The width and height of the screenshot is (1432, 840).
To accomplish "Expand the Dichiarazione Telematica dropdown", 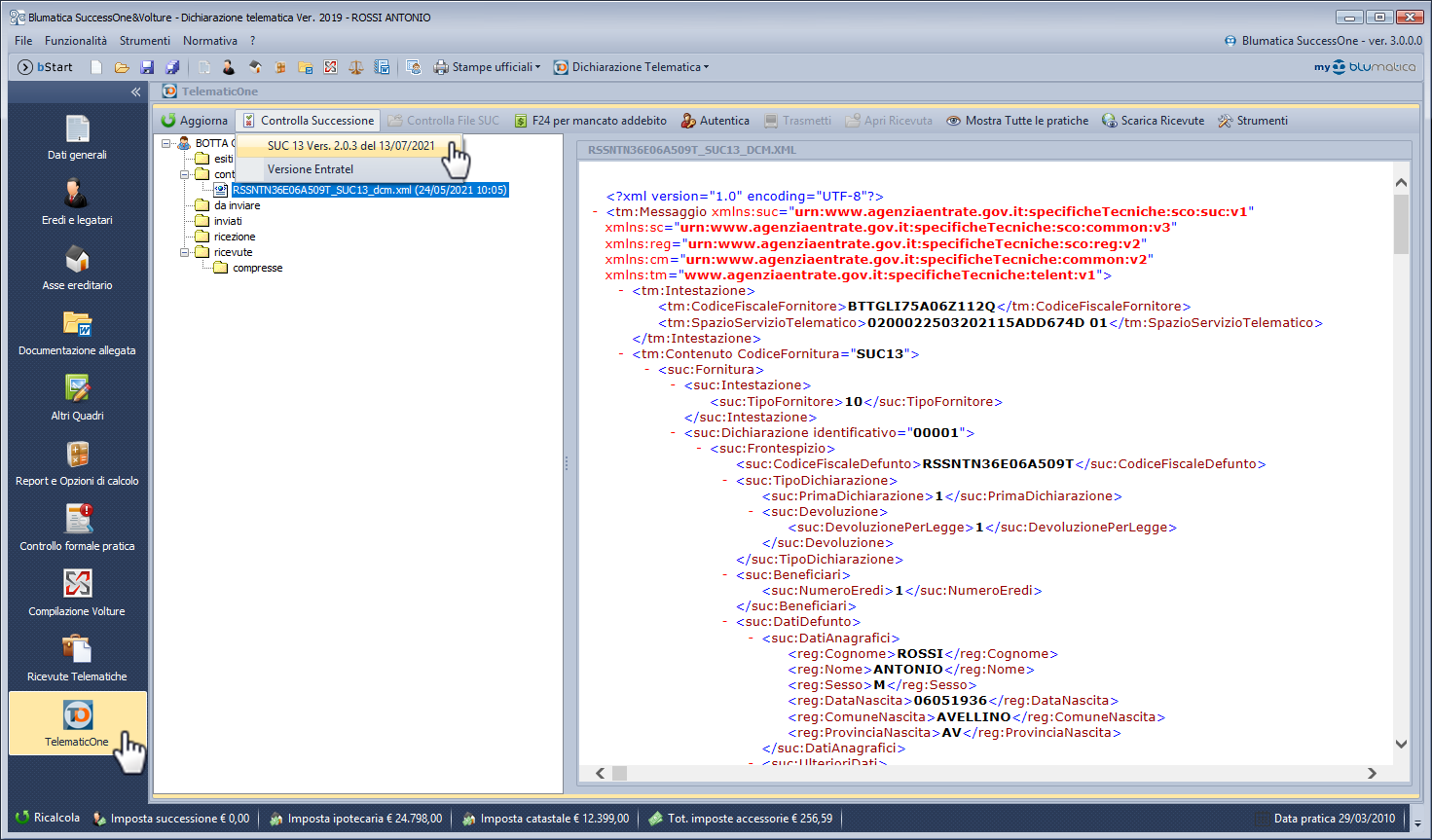I will pyautogui.click(x=631, y=67).
